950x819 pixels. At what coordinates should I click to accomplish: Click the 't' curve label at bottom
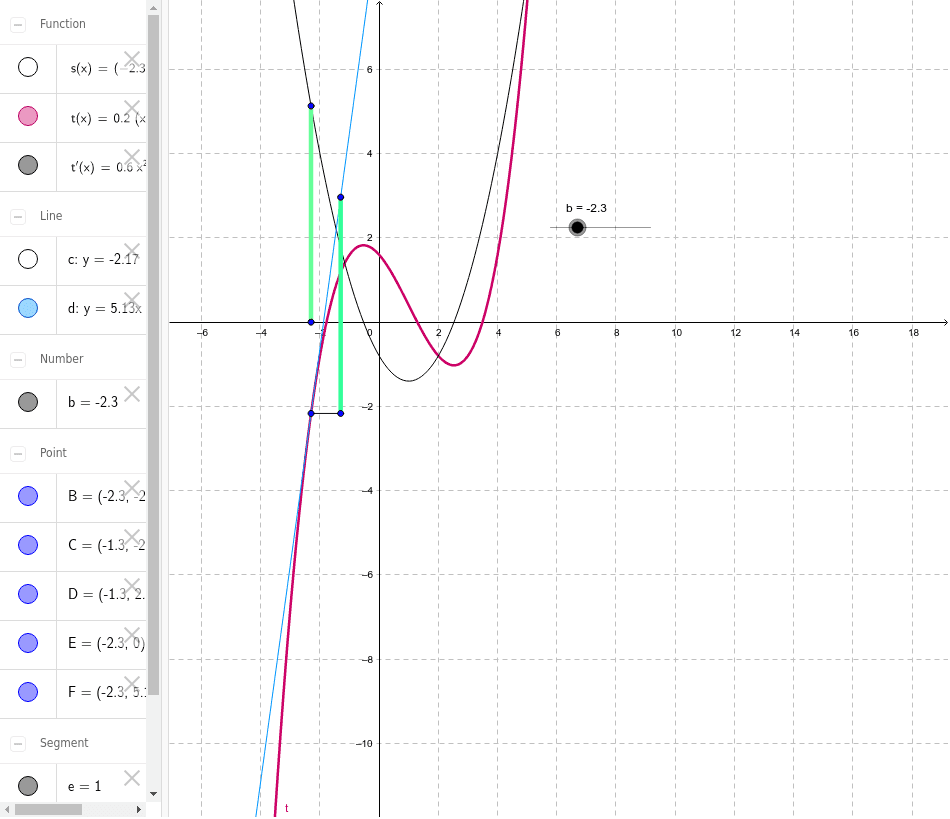coord(287,808)
